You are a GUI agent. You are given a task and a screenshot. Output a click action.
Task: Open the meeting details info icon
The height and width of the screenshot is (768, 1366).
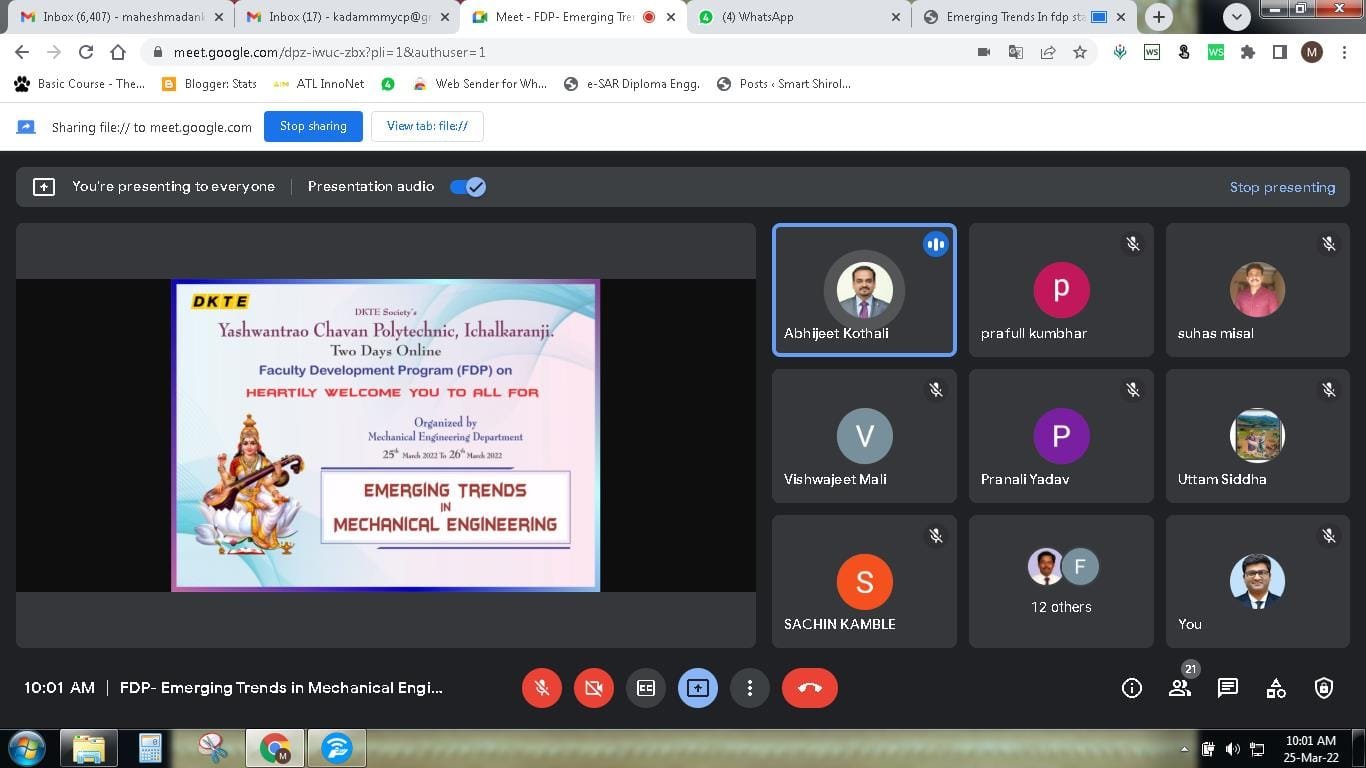[x=1131, y=688]
